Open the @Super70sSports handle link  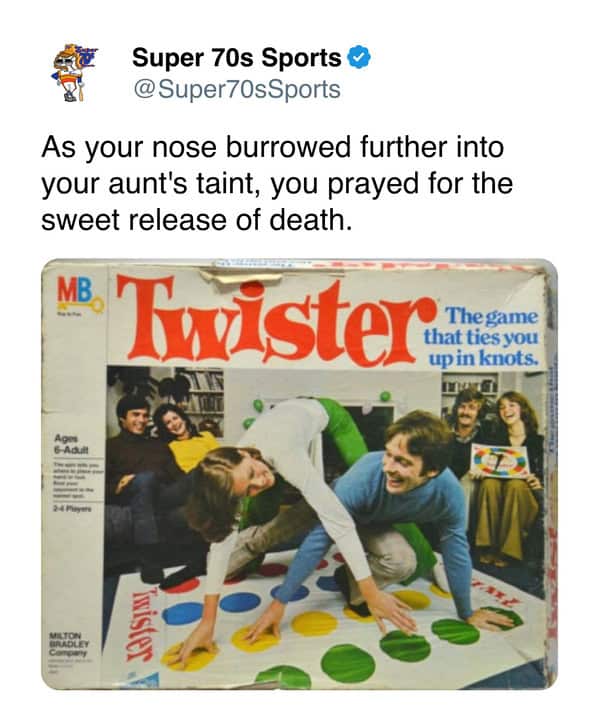click(236, 90)
